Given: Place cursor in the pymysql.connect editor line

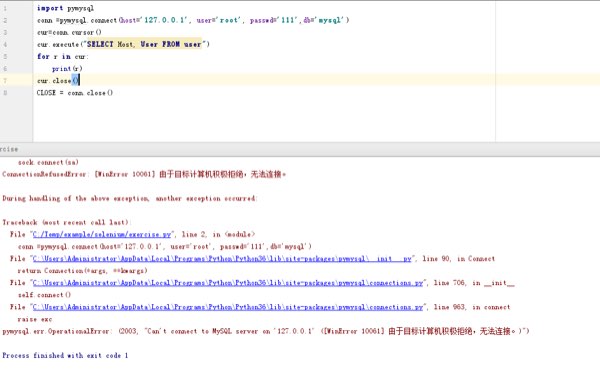Looking at the screenshot, I should click(193, 20).
